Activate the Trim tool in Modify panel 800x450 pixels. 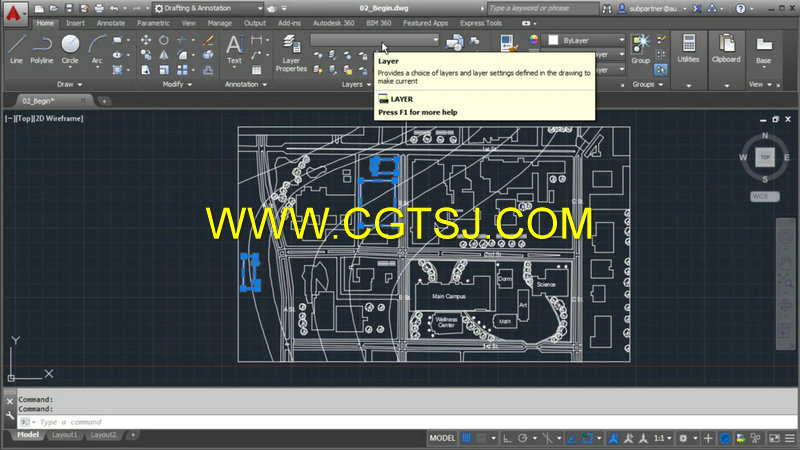pos(182,40)
